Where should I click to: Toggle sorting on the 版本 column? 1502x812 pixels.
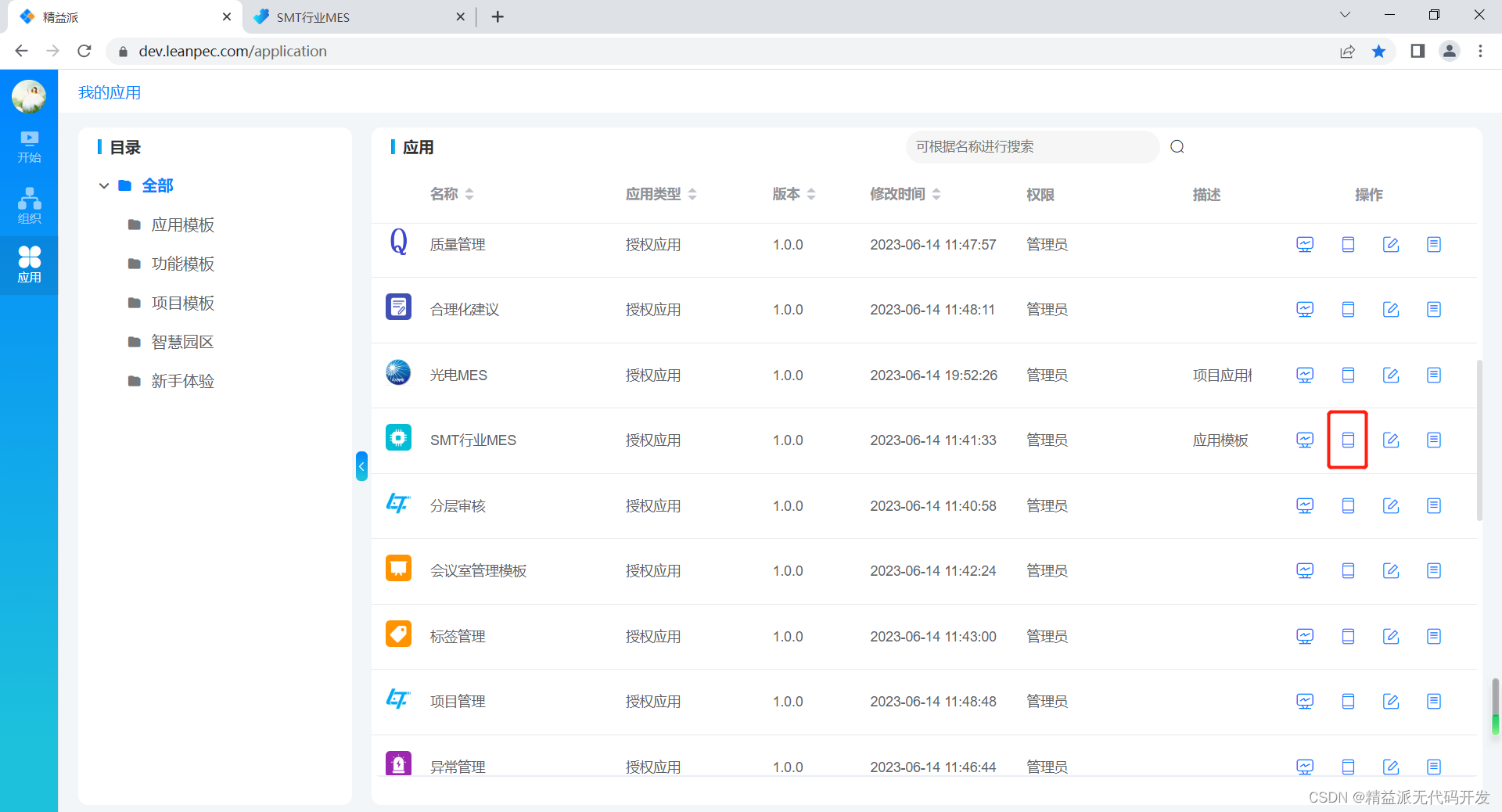[x=811, y=194]
